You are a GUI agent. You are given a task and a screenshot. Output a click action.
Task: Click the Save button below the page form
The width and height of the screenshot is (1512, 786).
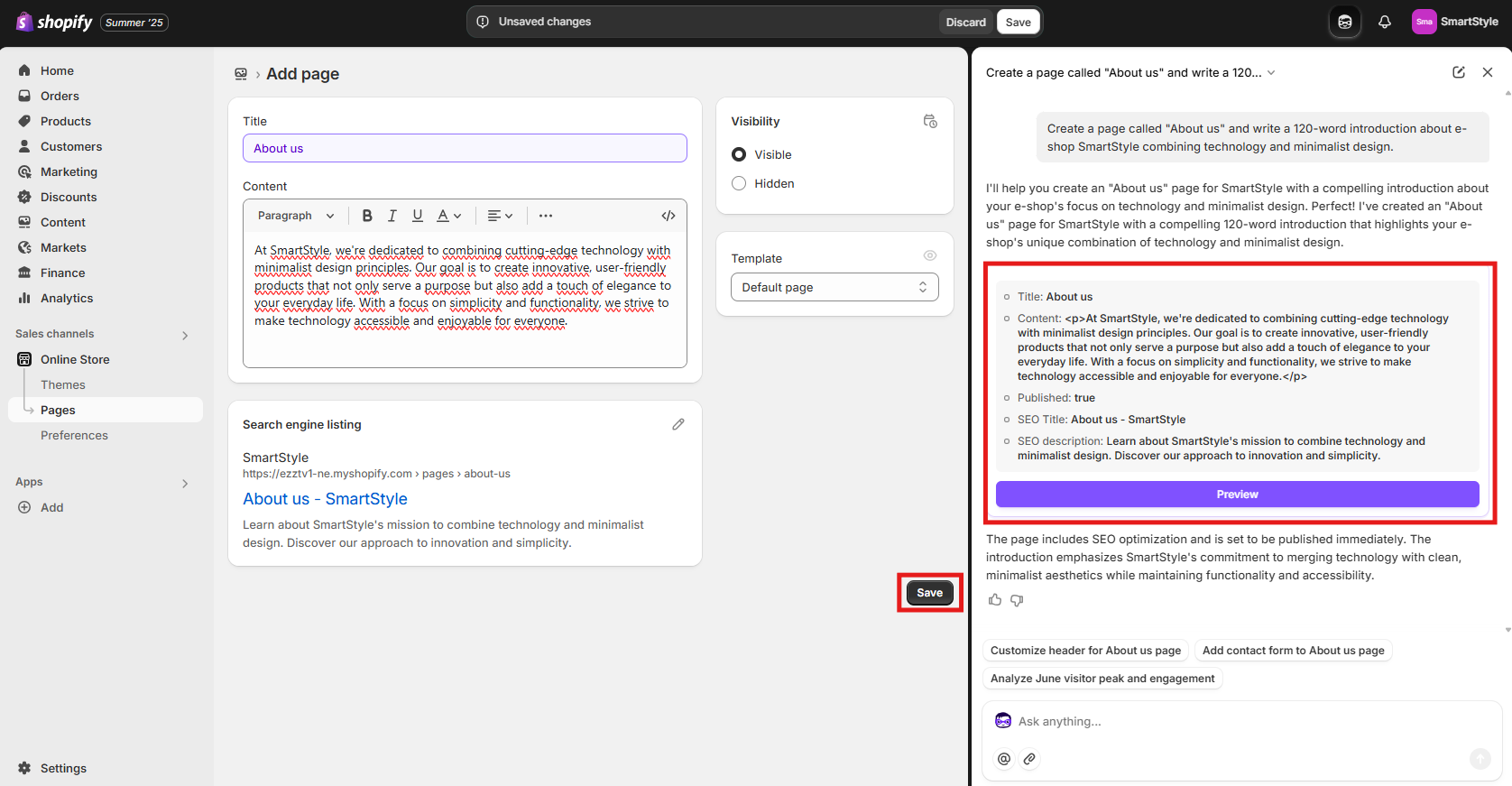[x=930, y=593]
